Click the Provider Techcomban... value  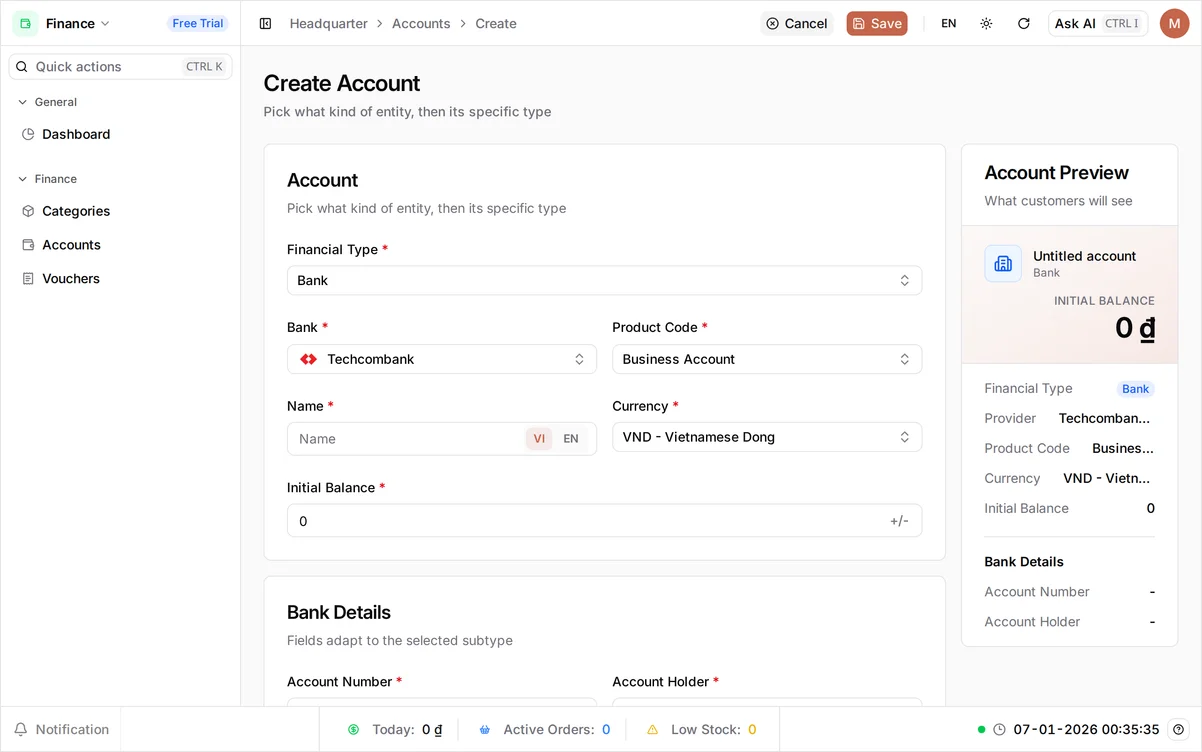(1104, 418)
